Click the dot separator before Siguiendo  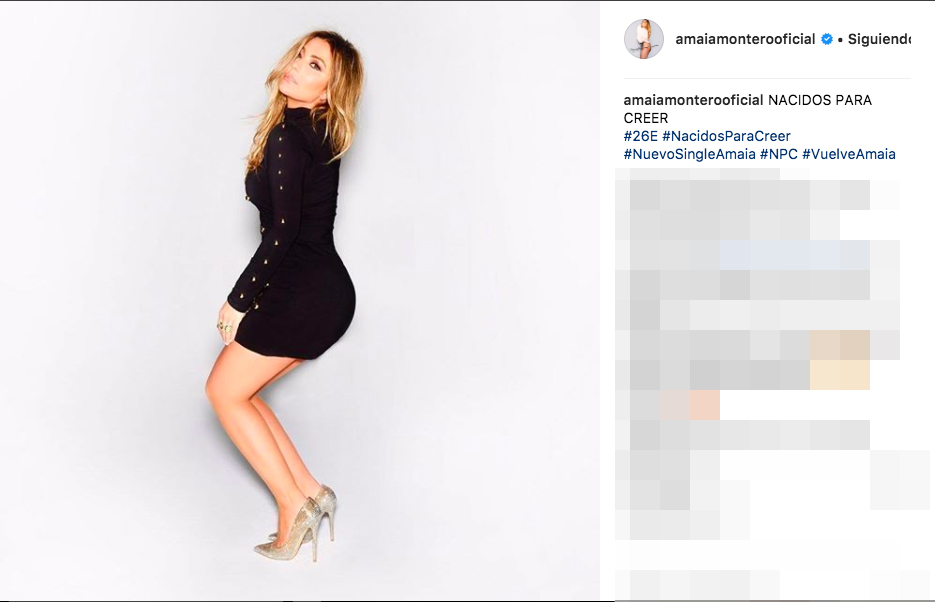click(x=840, y=40)
